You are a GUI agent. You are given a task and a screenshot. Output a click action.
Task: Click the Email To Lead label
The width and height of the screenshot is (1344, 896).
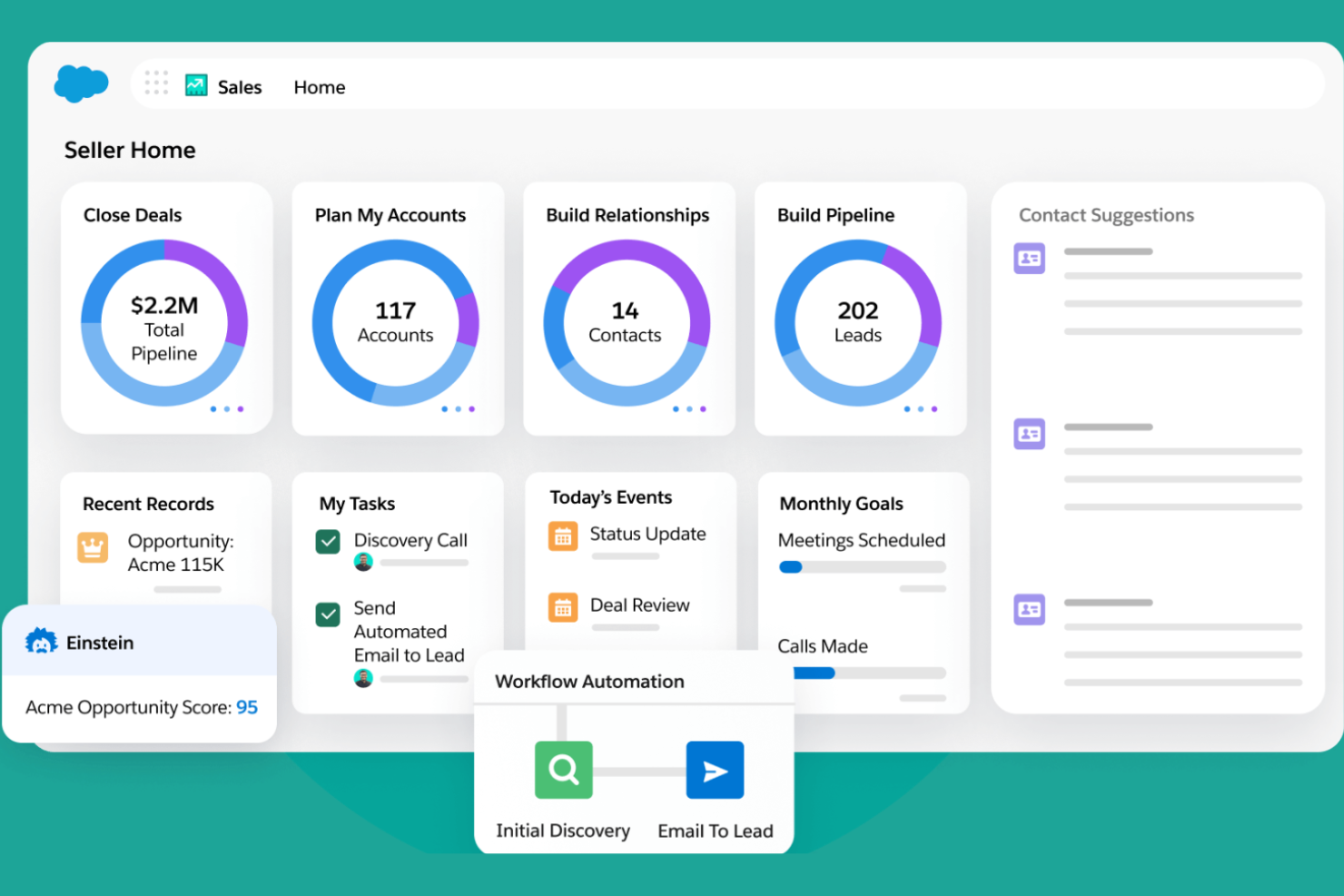click(716, 831)
